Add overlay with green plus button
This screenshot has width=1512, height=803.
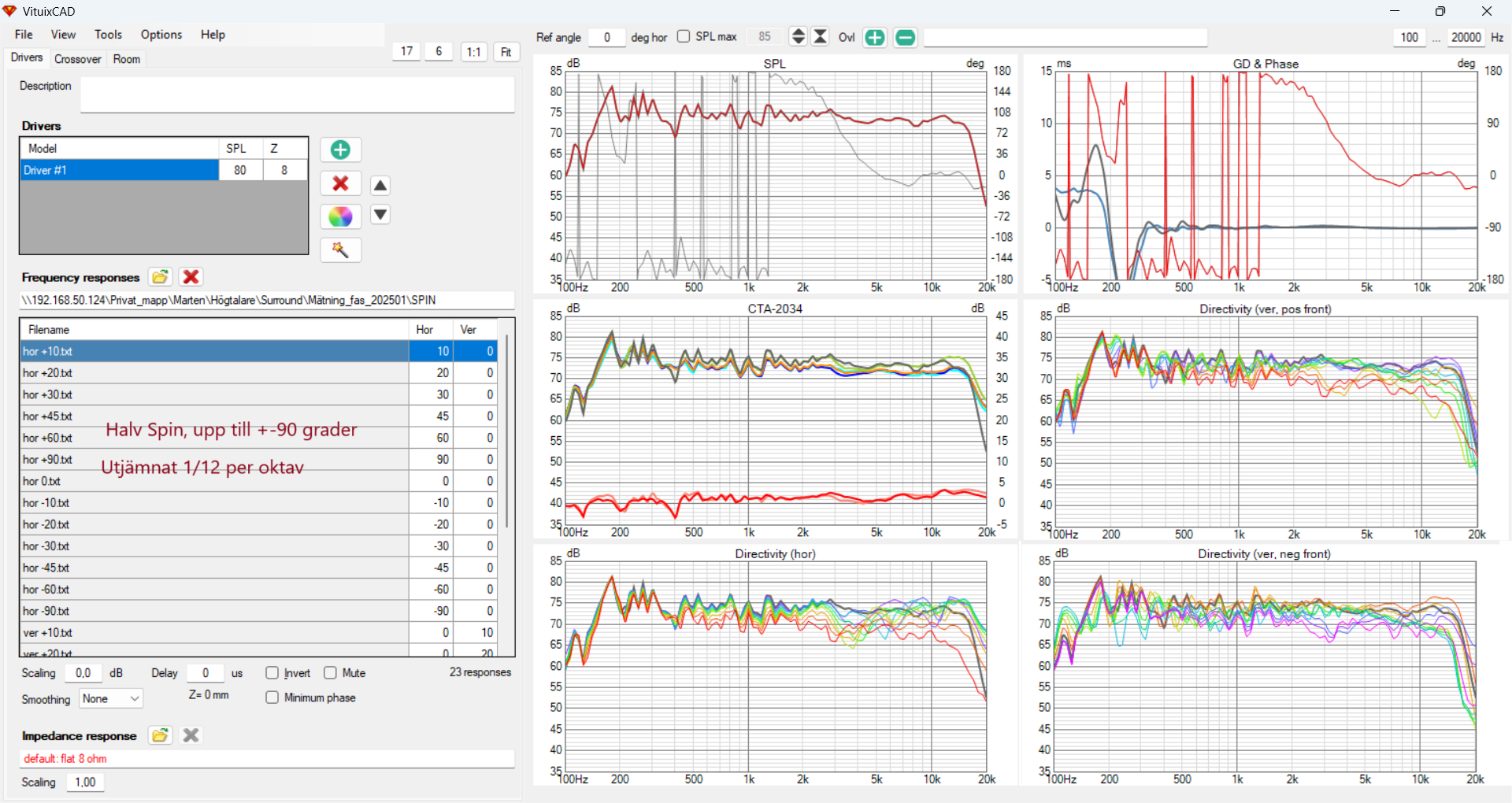pos(875,37)
